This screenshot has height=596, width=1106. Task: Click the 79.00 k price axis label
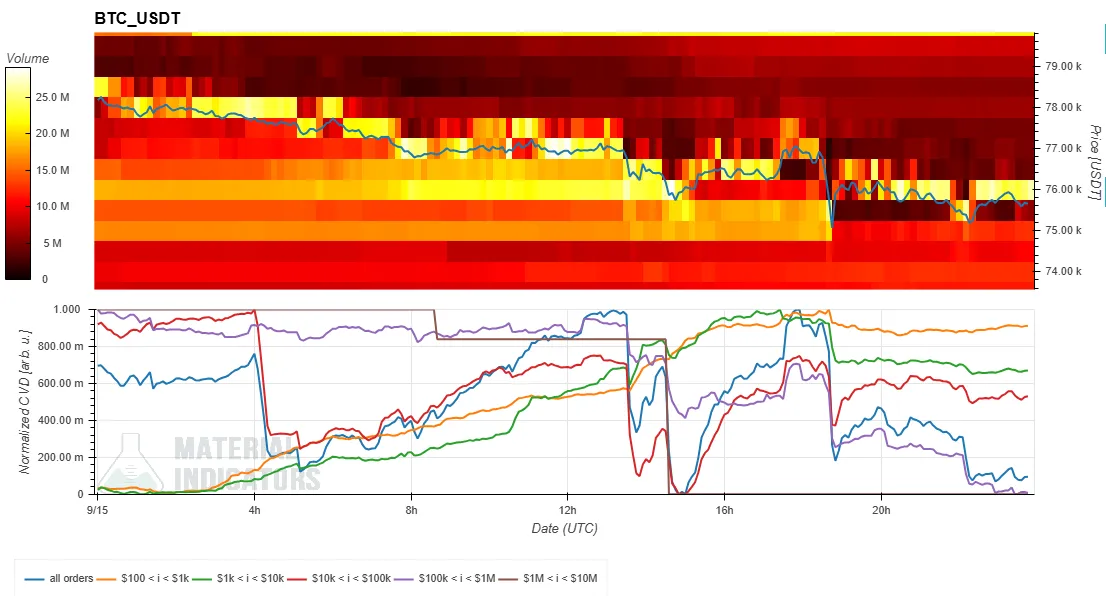[x=1063, y=66]
